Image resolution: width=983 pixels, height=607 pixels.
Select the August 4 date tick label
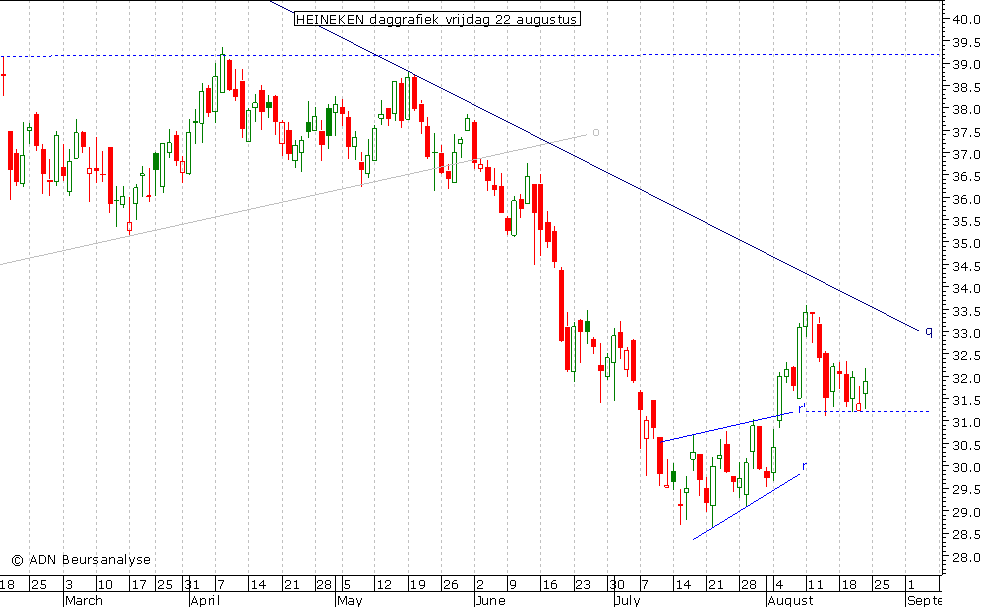coord(779,585)
